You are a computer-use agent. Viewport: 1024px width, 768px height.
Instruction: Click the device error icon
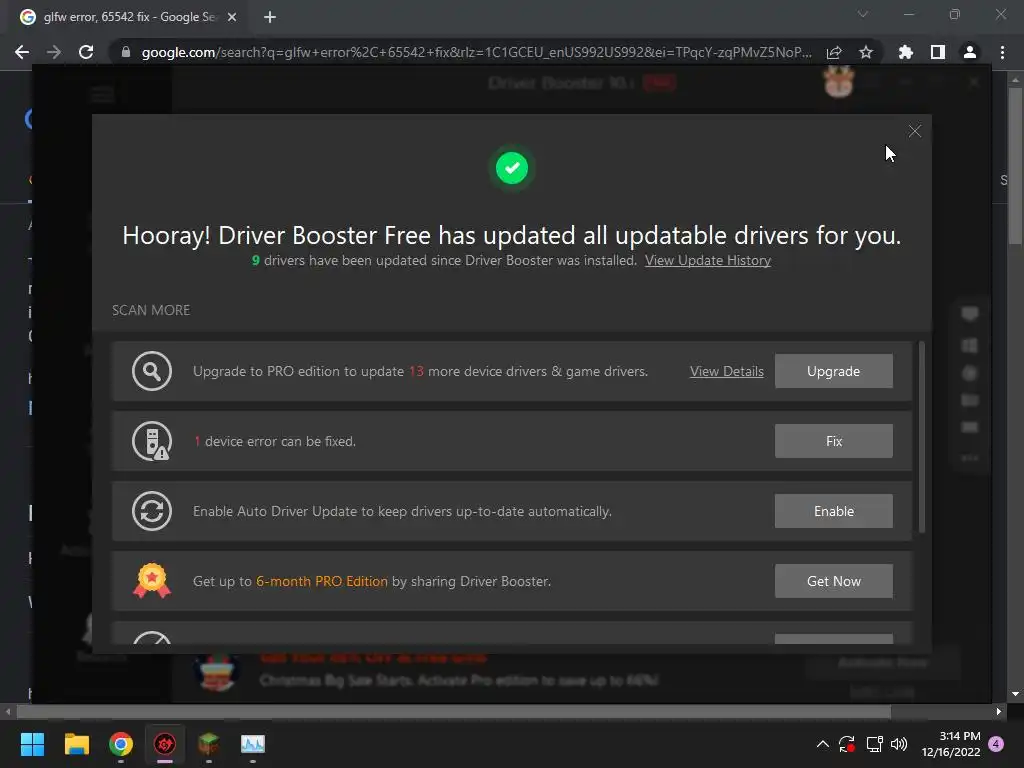(152, 441)
